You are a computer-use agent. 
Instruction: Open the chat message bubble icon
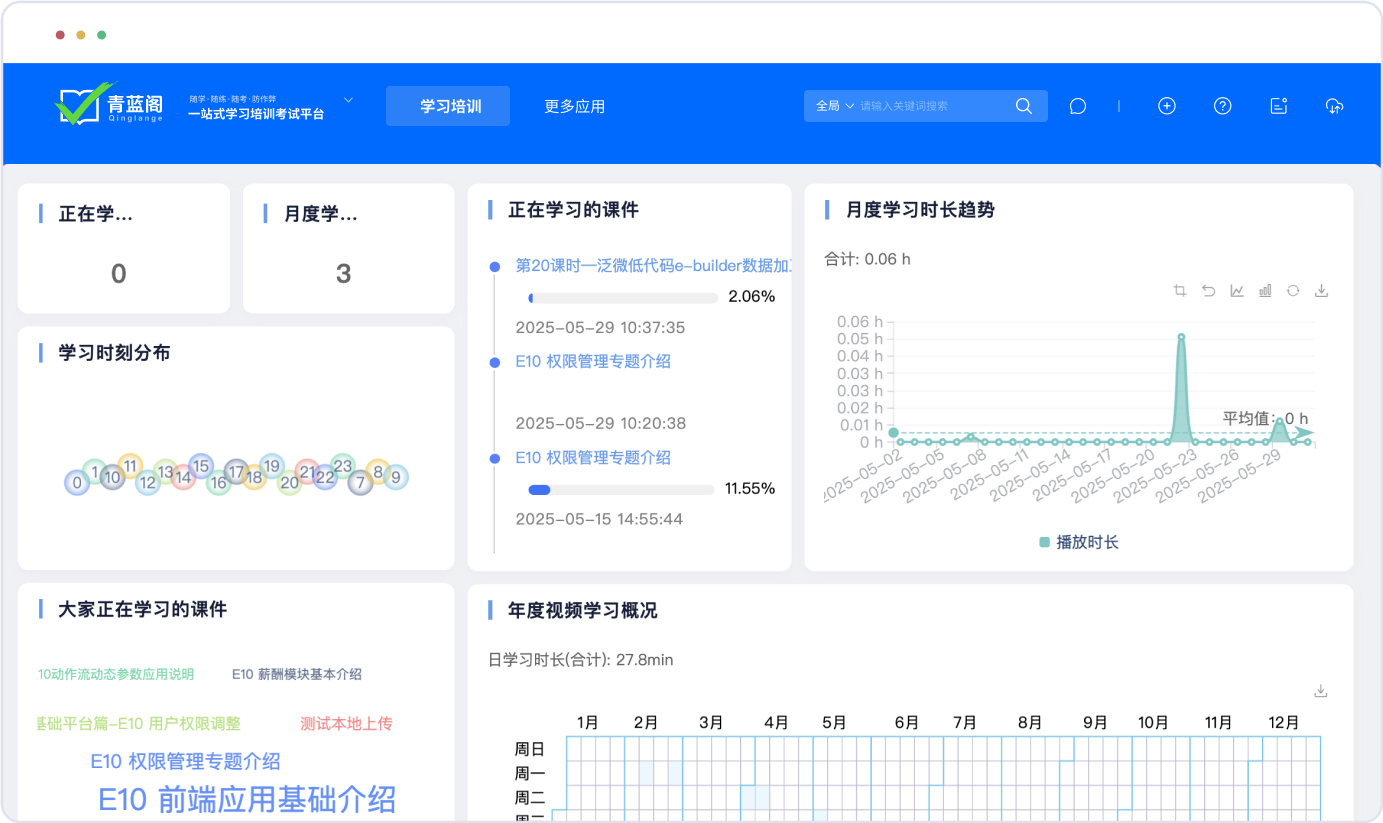tap(1077, 106)
